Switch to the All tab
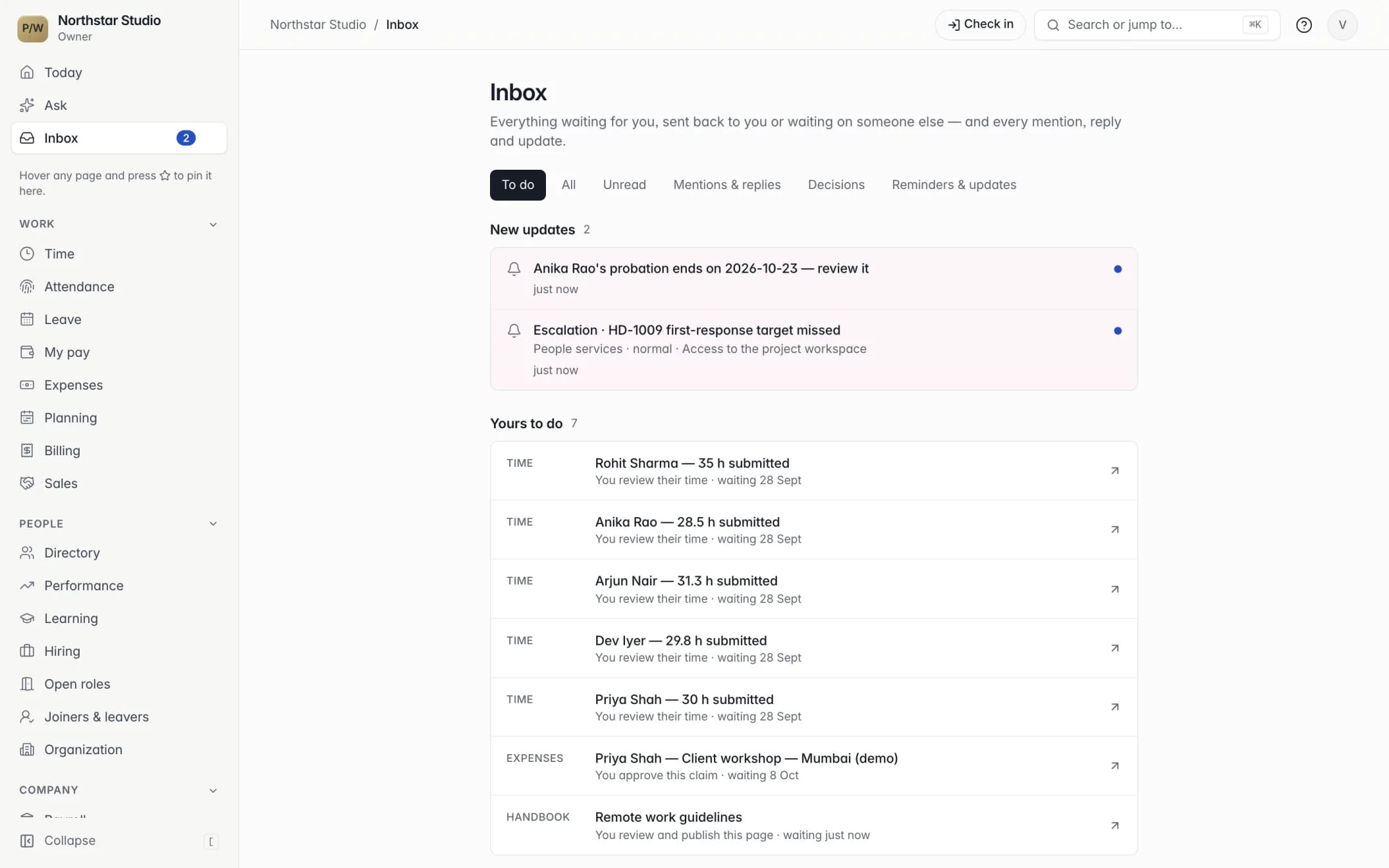 pyautogui.click(x=568, y=185)
